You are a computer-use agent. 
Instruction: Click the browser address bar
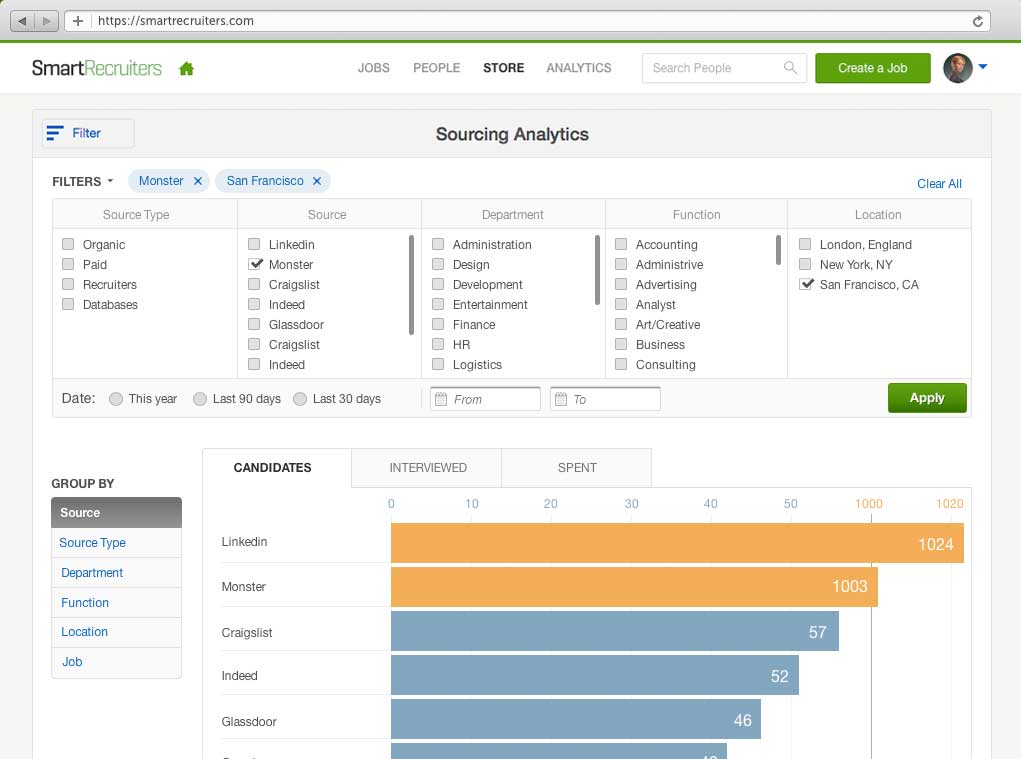tap(527, 21)
